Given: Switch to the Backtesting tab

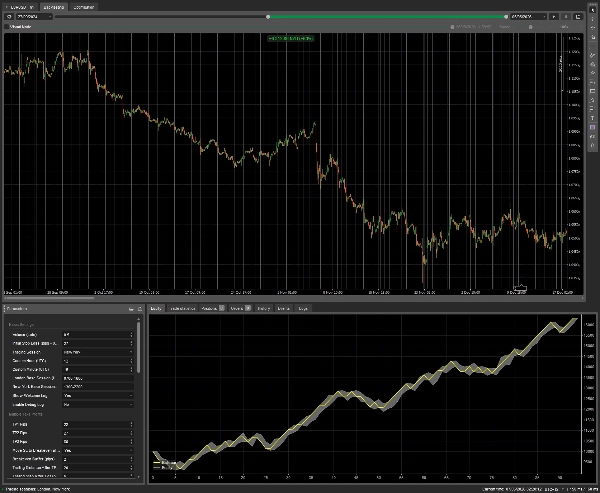Looking at the screenshot, I should [54, 7].
